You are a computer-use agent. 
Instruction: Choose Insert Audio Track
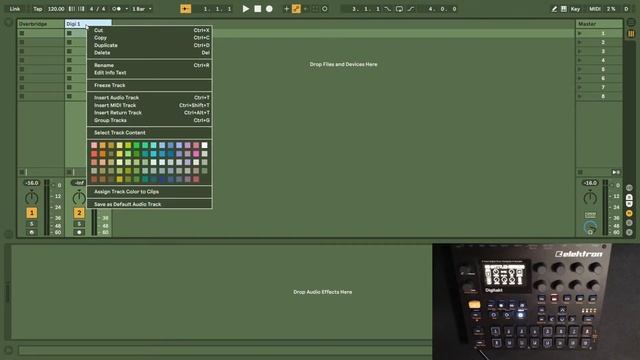[149, 98]
